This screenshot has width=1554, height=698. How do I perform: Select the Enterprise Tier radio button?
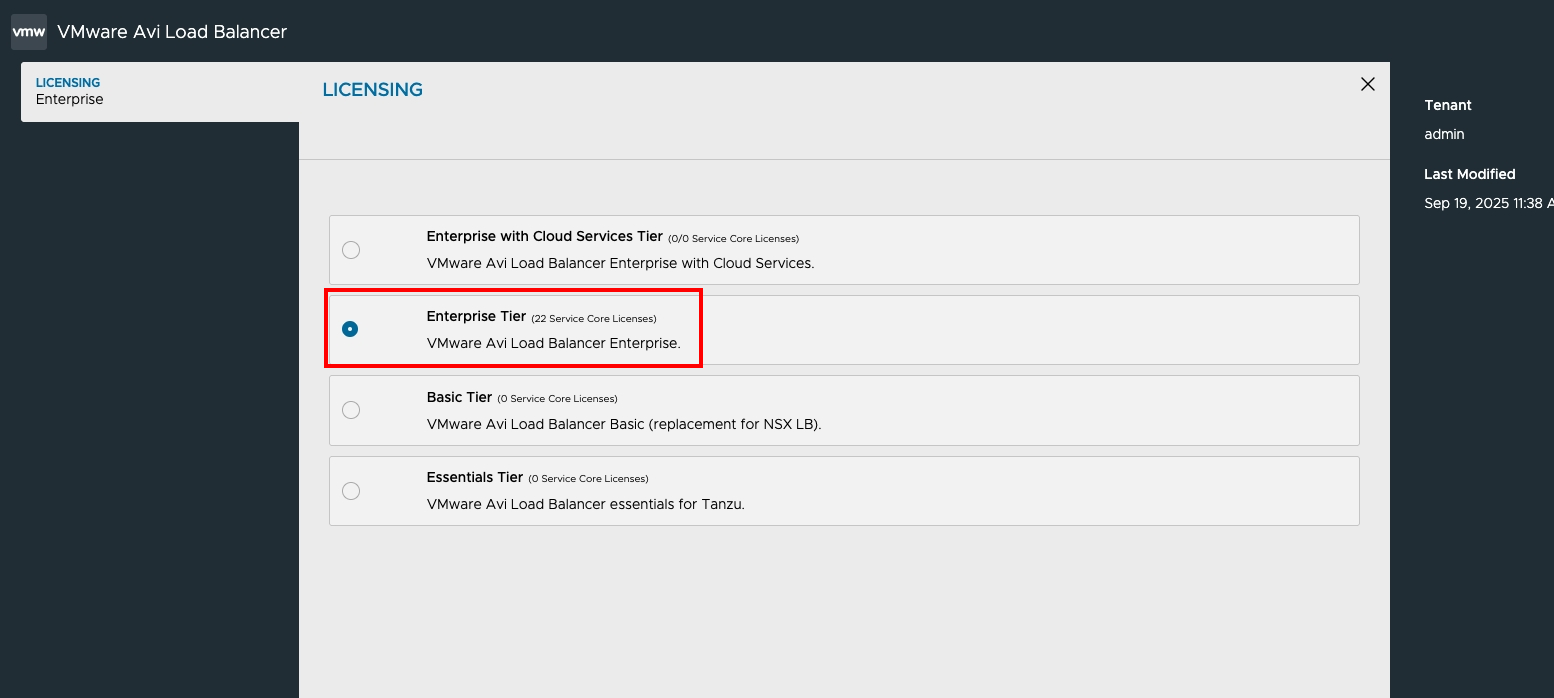tap(350, 329)
